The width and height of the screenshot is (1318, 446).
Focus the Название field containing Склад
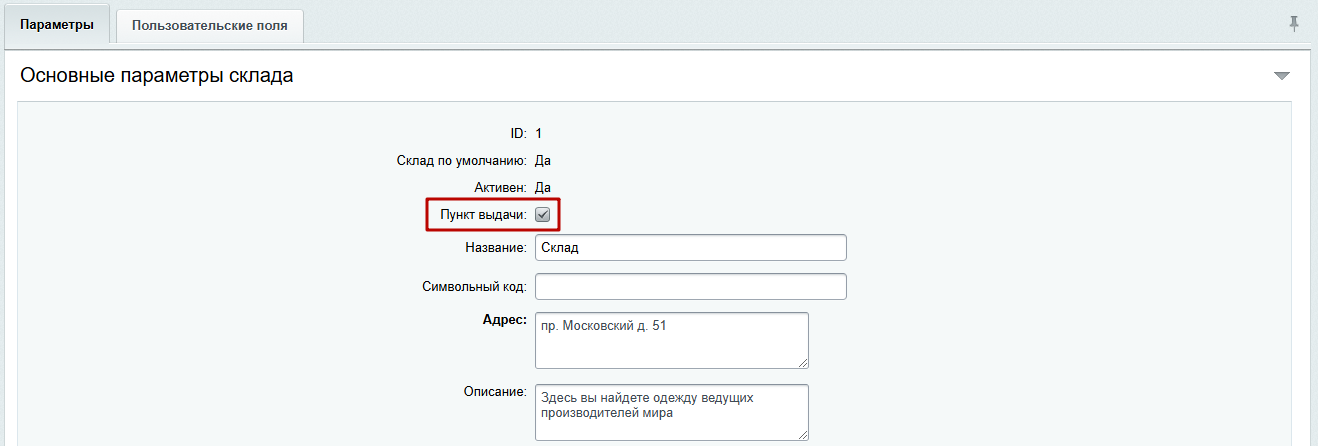click(x=691, y=247)
